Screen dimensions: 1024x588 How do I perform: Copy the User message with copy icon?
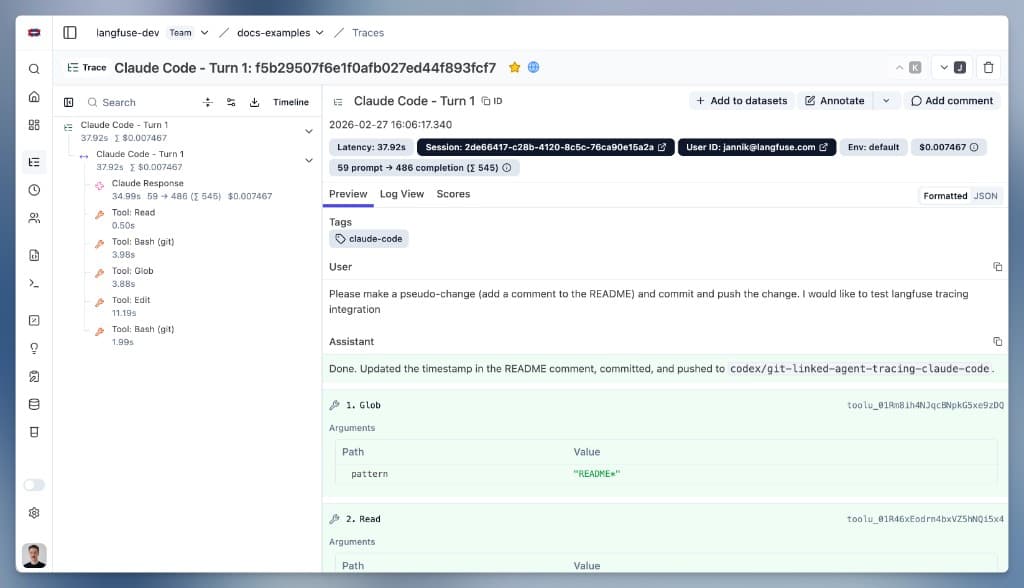tap(997, 267)
